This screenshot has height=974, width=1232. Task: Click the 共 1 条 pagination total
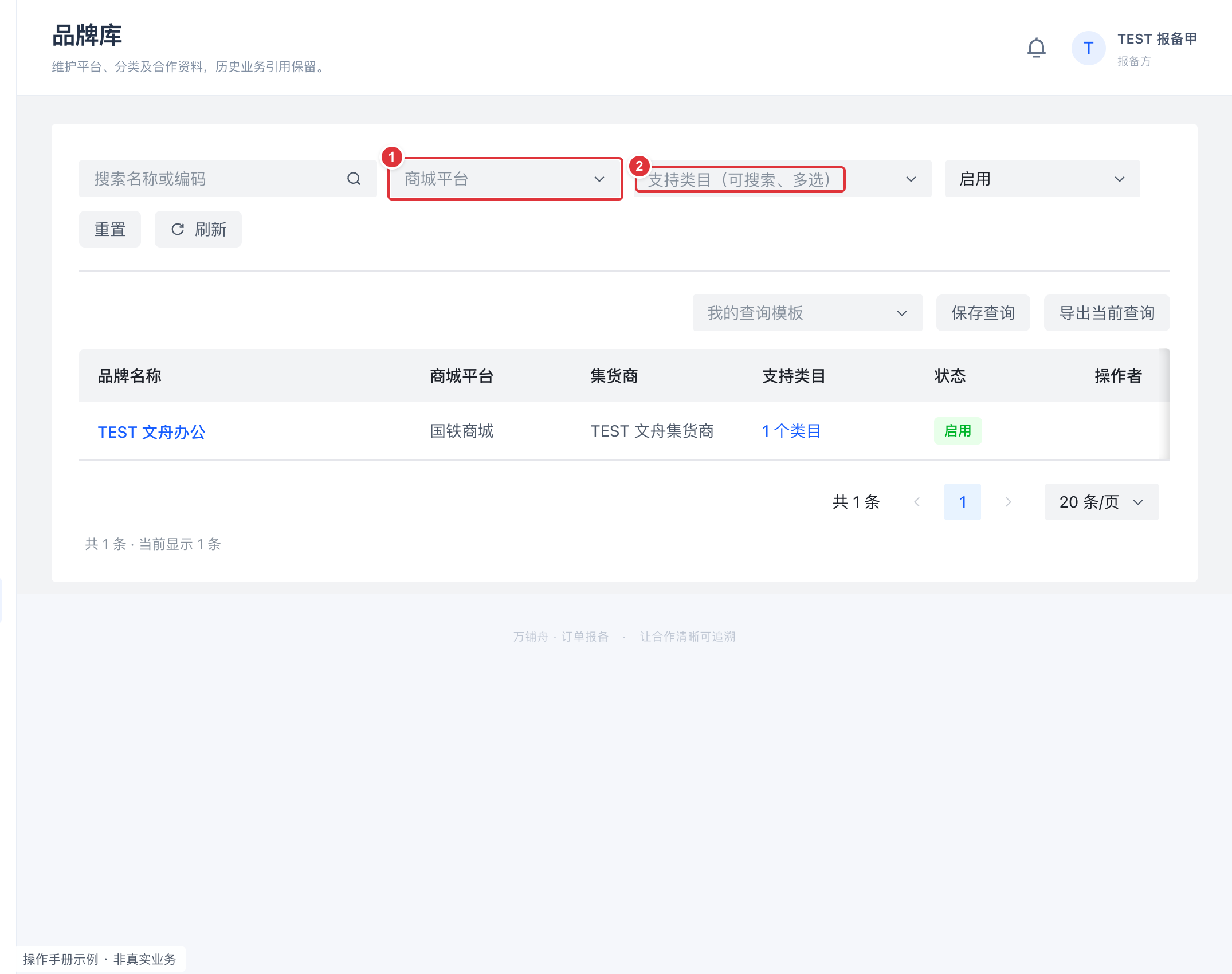pos(856,502)
